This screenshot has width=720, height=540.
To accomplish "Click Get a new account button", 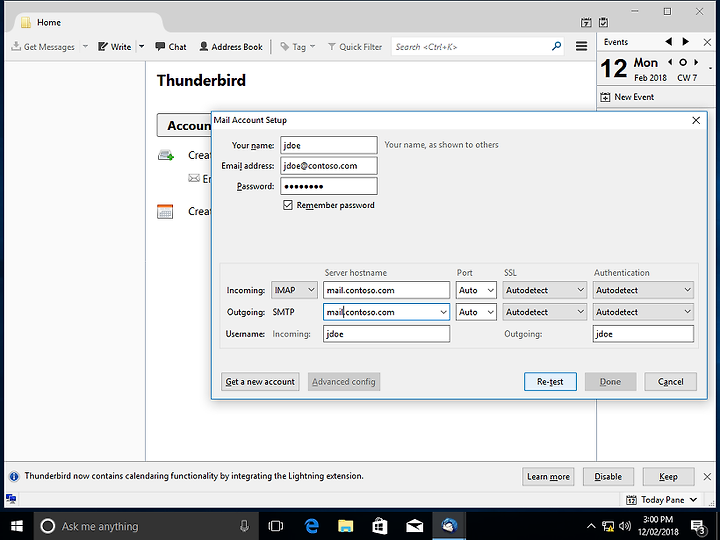I will tap(260, 382).
